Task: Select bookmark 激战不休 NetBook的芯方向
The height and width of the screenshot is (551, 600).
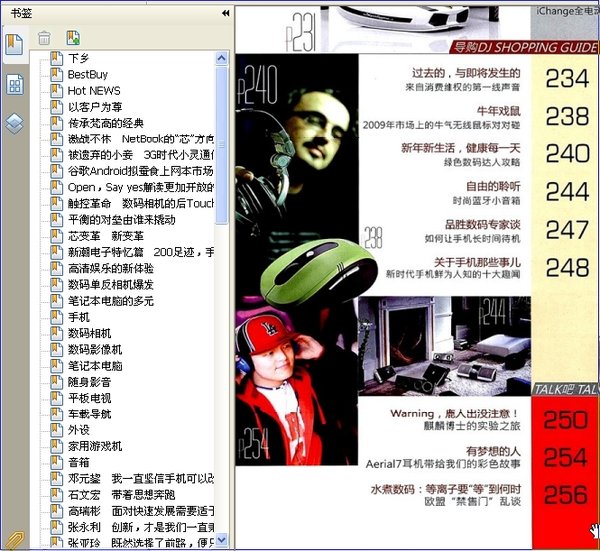Action: tap(141, 139)
